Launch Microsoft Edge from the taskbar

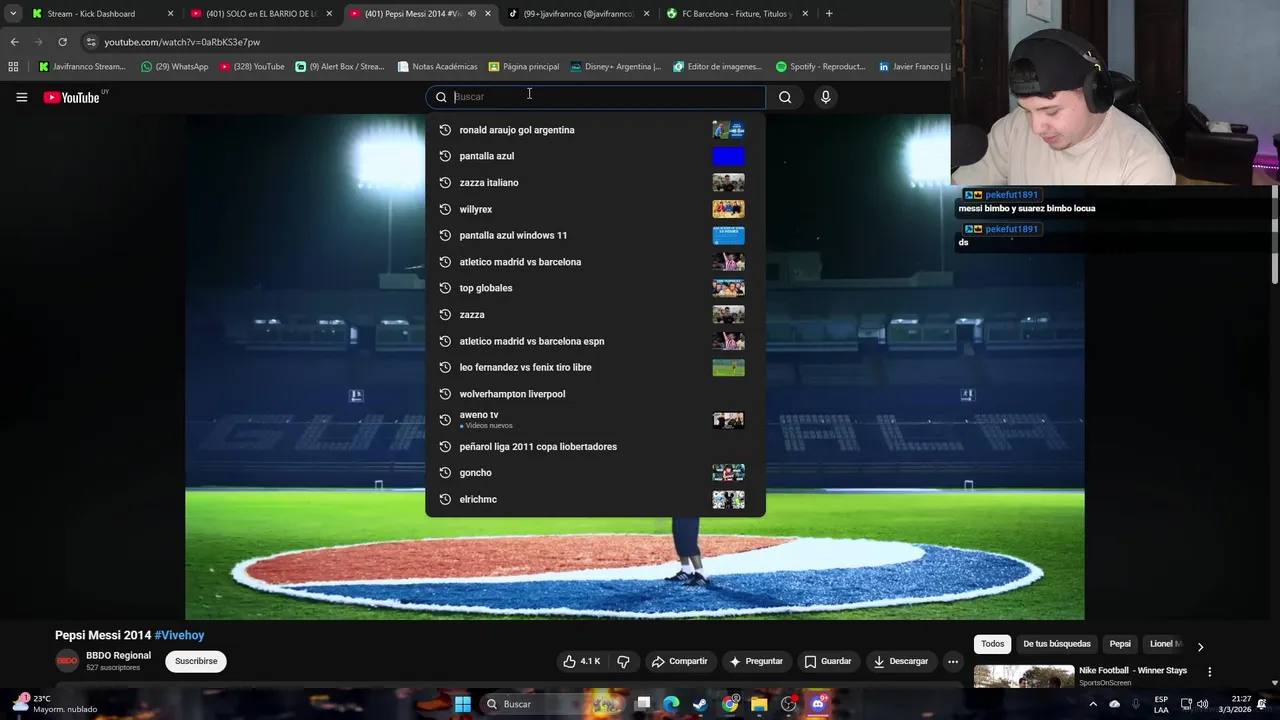(x=671, y=704)
